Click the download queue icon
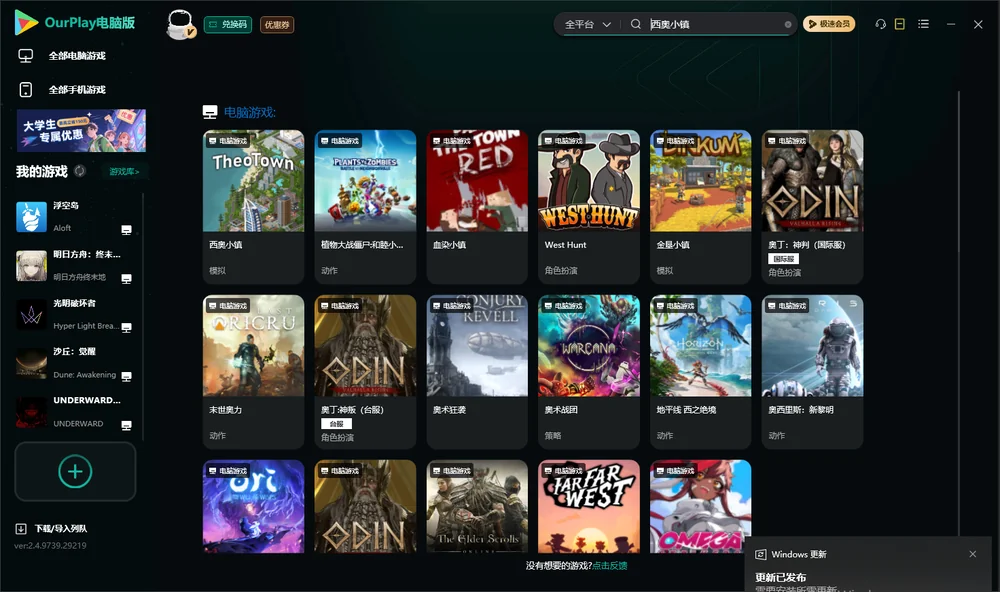1000x592 pixels. tap(21, 528)
